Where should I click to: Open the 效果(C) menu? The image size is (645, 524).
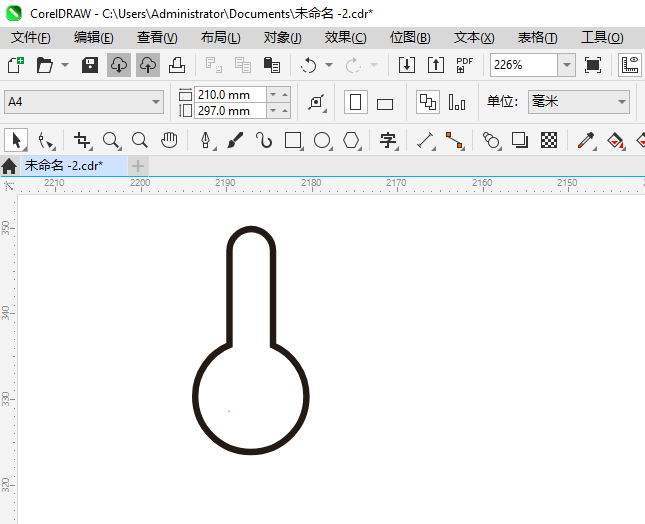click(x=345, y=38)
